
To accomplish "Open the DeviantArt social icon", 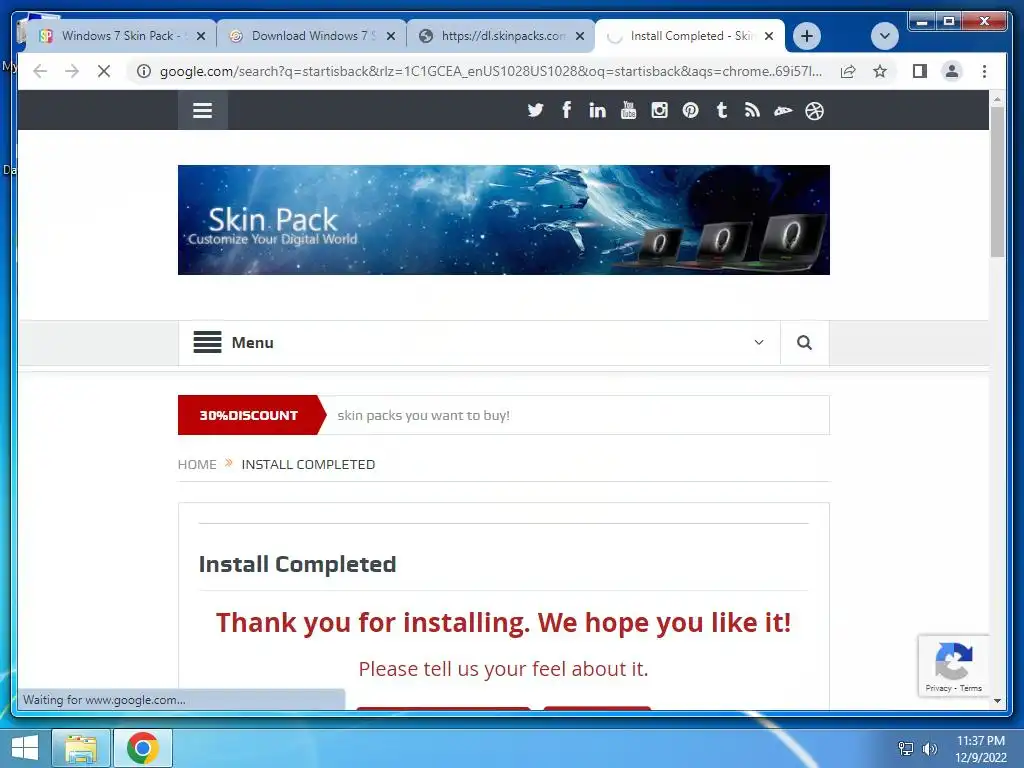I will point(783,111).
